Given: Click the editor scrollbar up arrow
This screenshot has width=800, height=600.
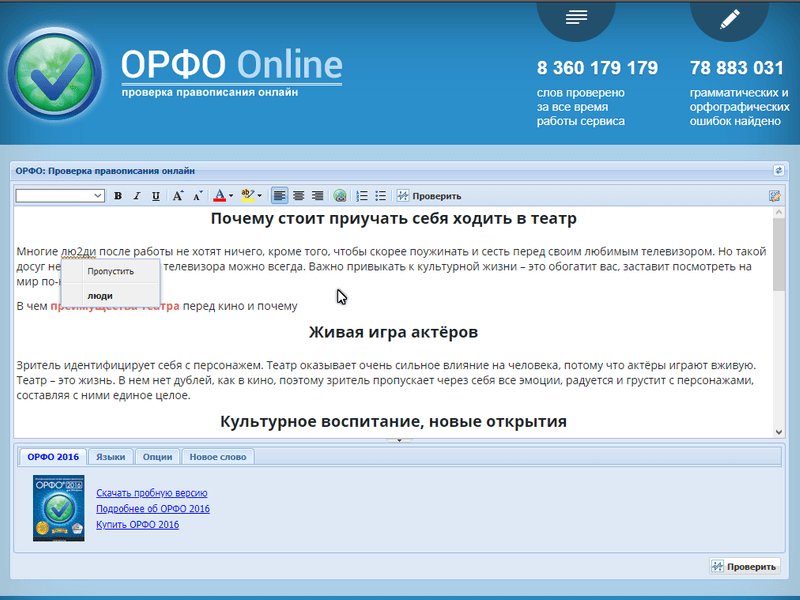Looking at the screenshot, I should (x=779, y=213).
